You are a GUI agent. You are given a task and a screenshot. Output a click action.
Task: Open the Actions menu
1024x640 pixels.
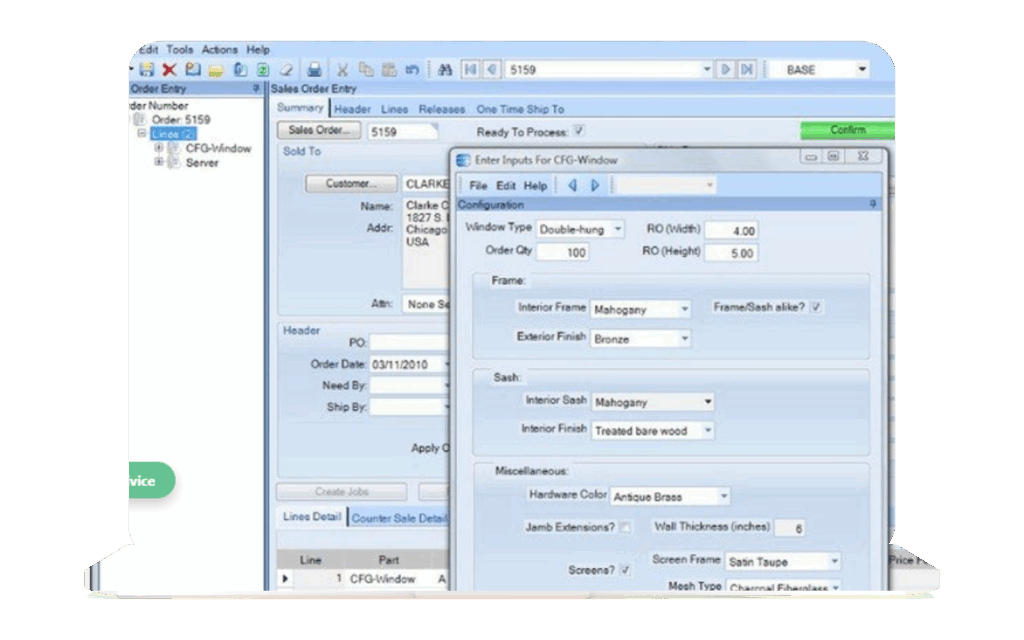pyautogui.click(x=220, y=49)
